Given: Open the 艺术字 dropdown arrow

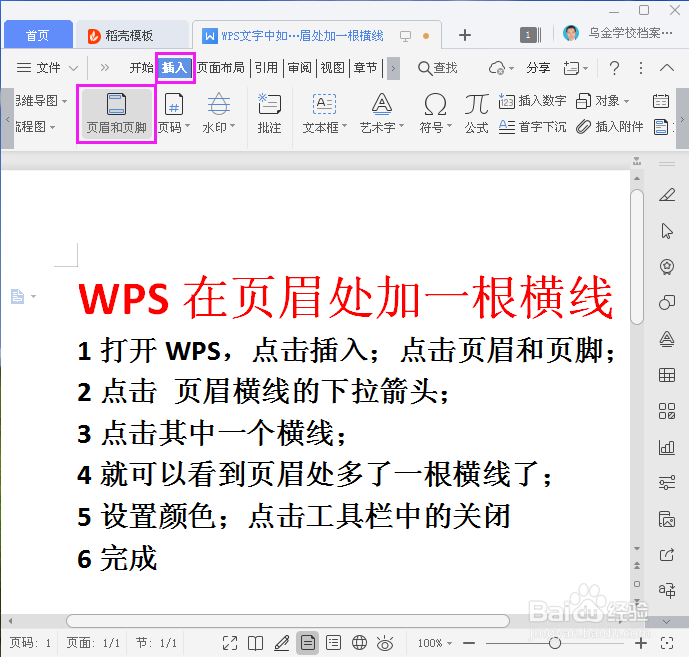Looking at the screenshot, I should pyautogui.click(x=401, y=126).
